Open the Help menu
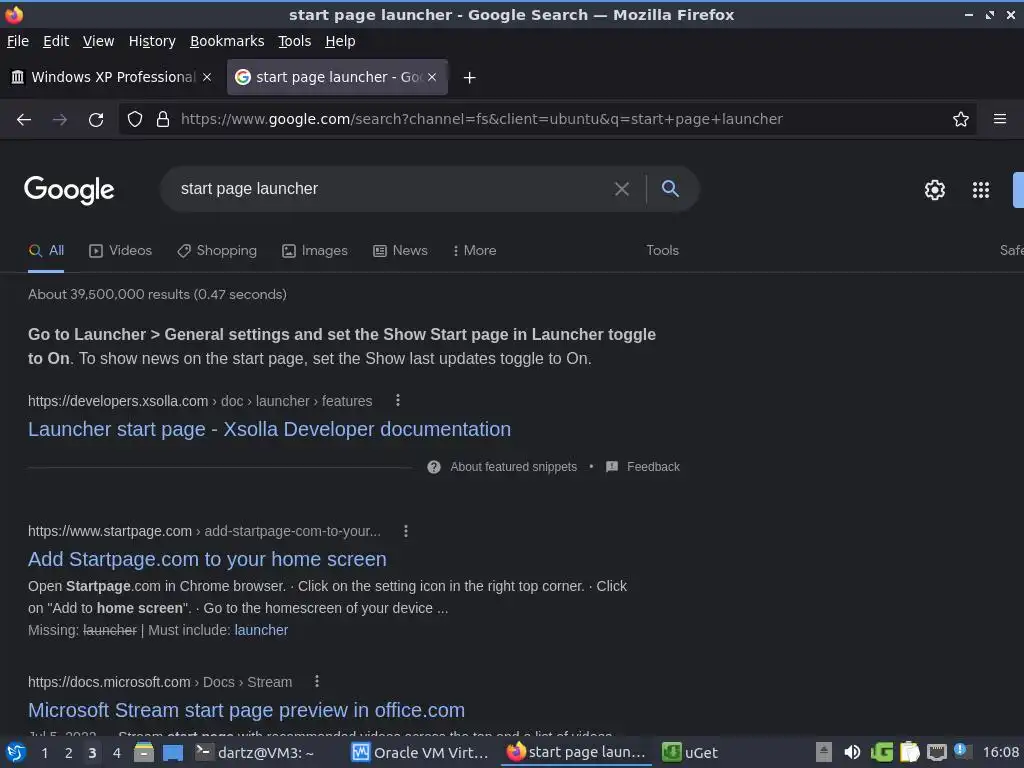The width and height of the screenshot is (1024, 768). (x=340, y=41)
